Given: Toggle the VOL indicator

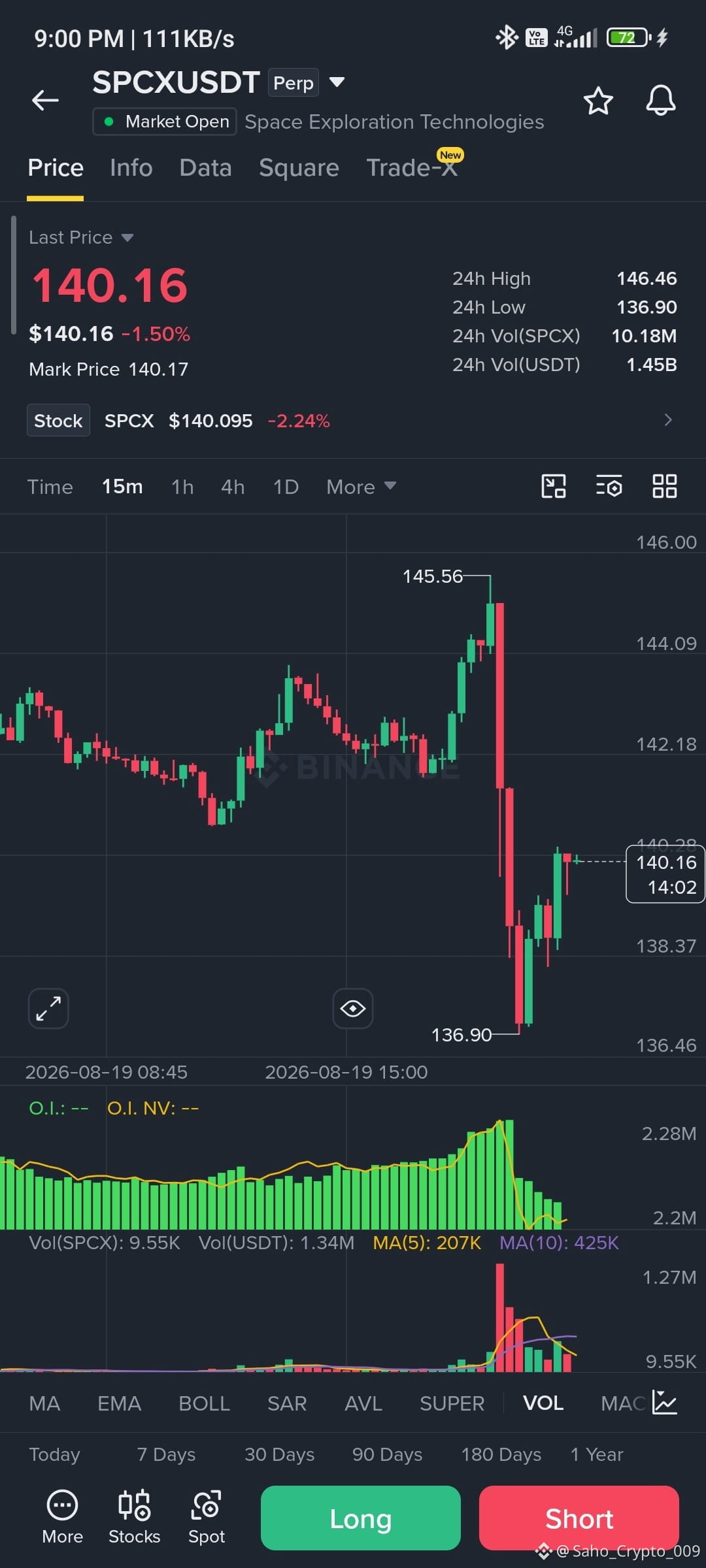Looking at the screenshot, I should coord(543,1403).
